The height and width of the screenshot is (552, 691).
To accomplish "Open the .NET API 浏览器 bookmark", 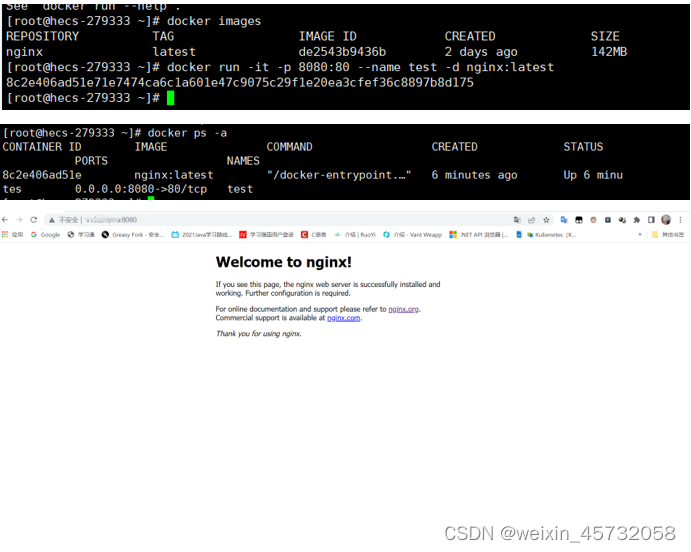I will [479, 235].
